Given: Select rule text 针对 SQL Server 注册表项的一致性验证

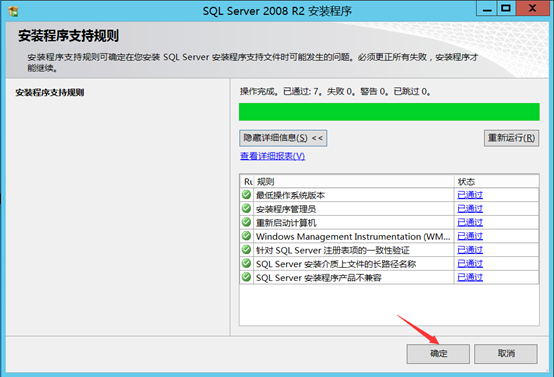Looking at the screenshot, I should point(333,250).
